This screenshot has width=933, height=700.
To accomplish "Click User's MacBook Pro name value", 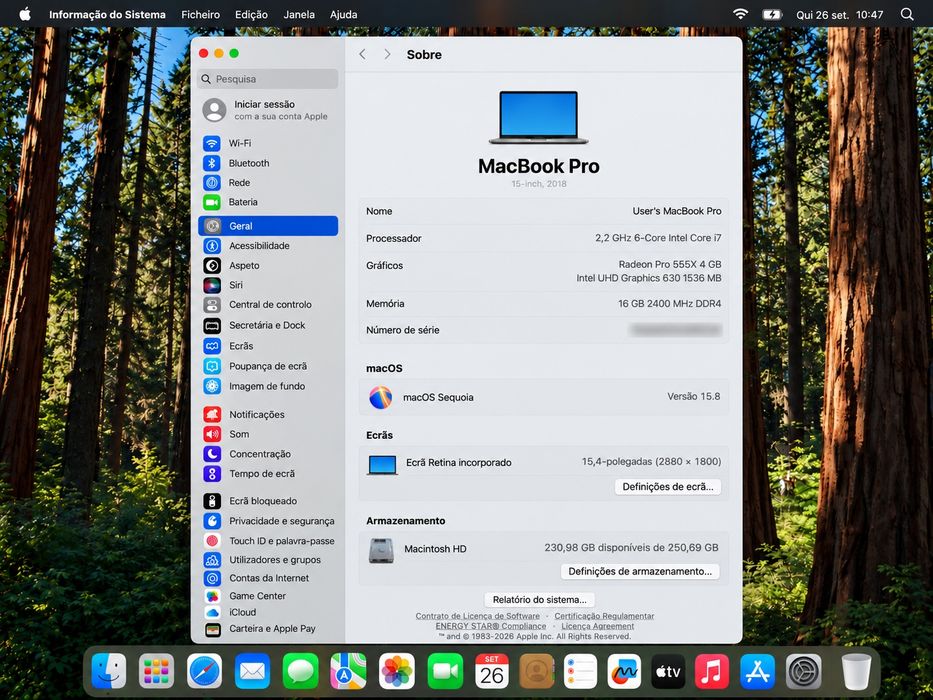I will tap(677, 211).
